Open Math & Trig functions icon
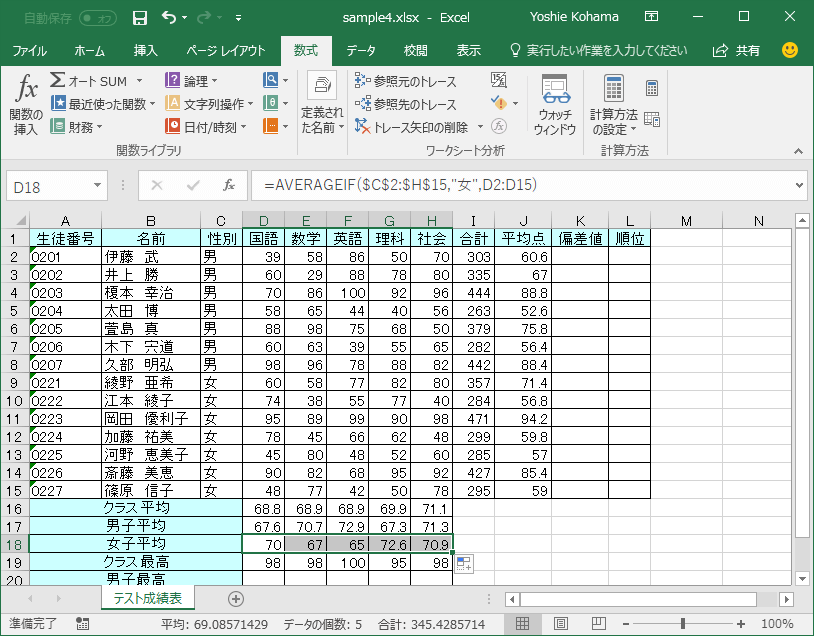Viewport: 814px width, 636px height. (x=270, y=103)
